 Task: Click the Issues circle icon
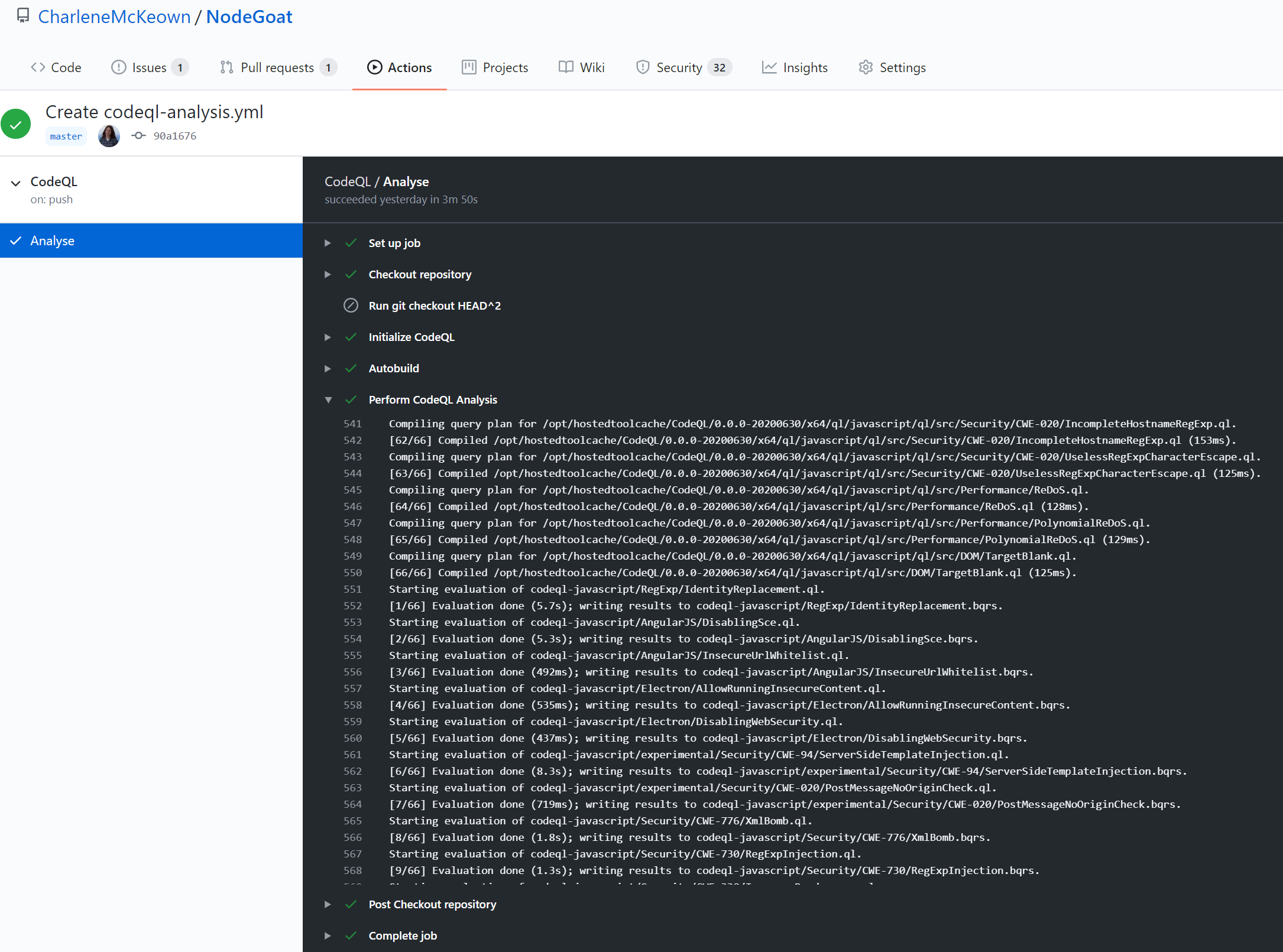(x=119, y=67)
